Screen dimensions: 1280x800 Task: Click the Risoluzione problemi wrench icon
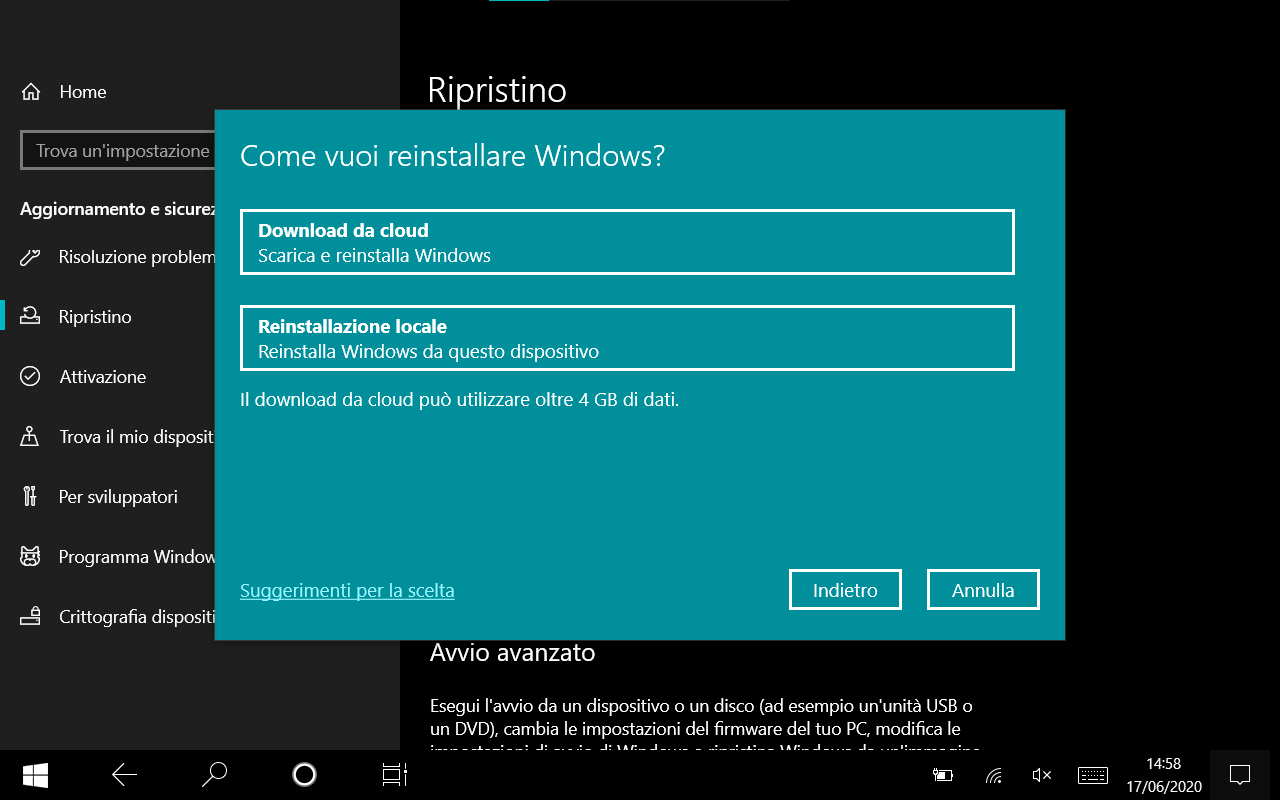click(x=30, y=257)
